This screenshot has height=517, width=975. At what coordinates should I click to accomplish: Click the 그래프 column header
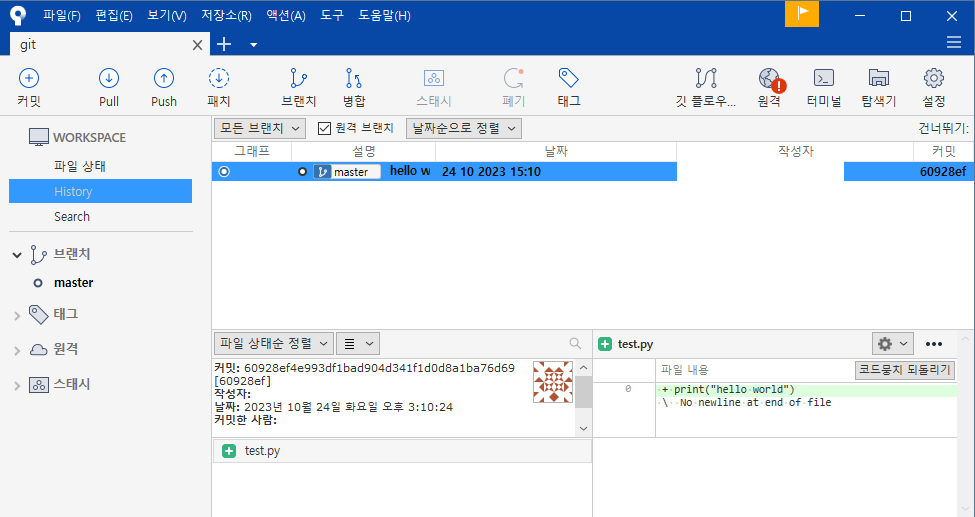coord(252,151)
